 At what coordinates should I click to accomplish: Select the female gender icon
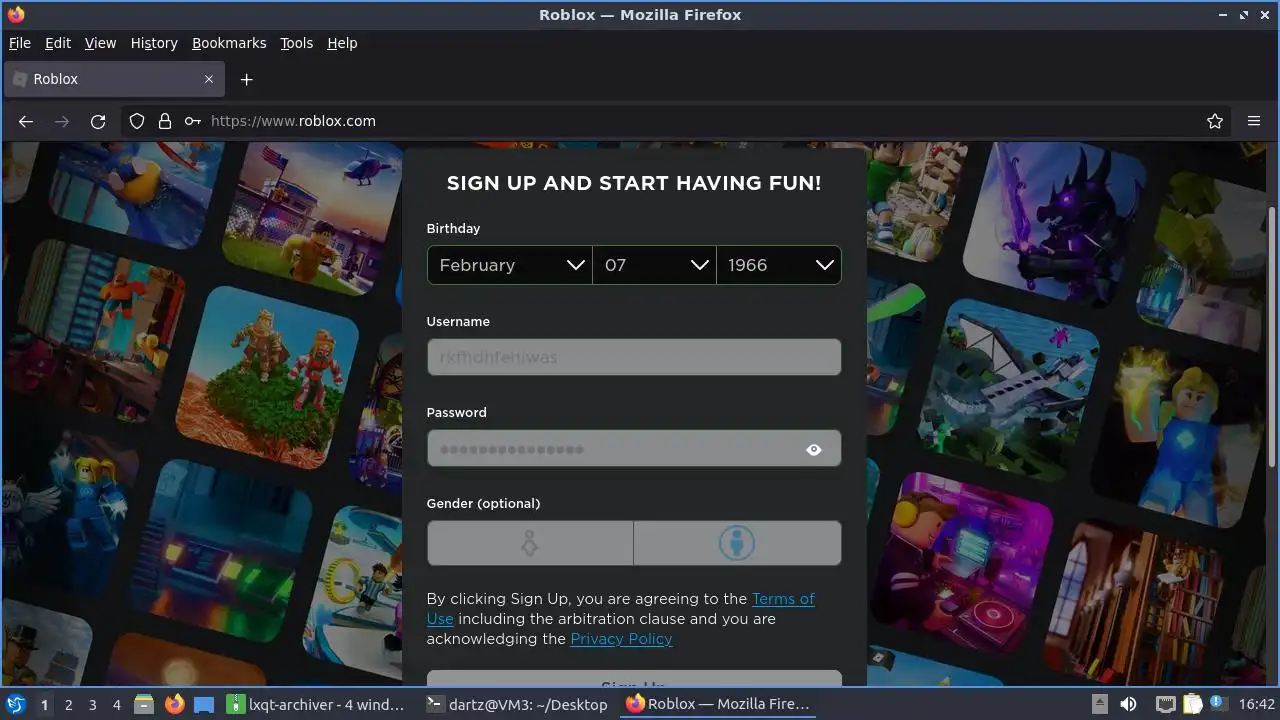tap(530, 543)
